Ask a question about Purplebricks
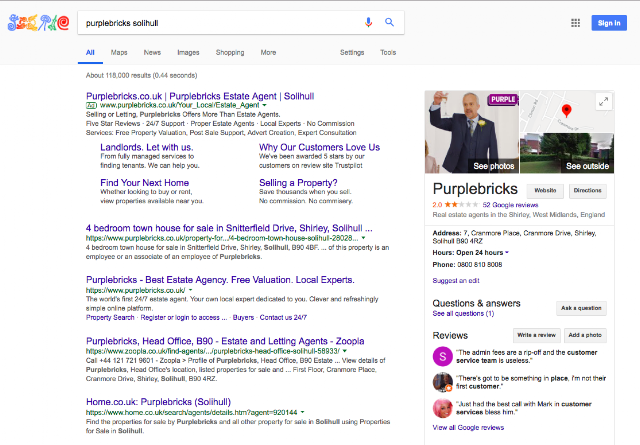Viewport: 640px width, 445px height. [x=581, y=308]
